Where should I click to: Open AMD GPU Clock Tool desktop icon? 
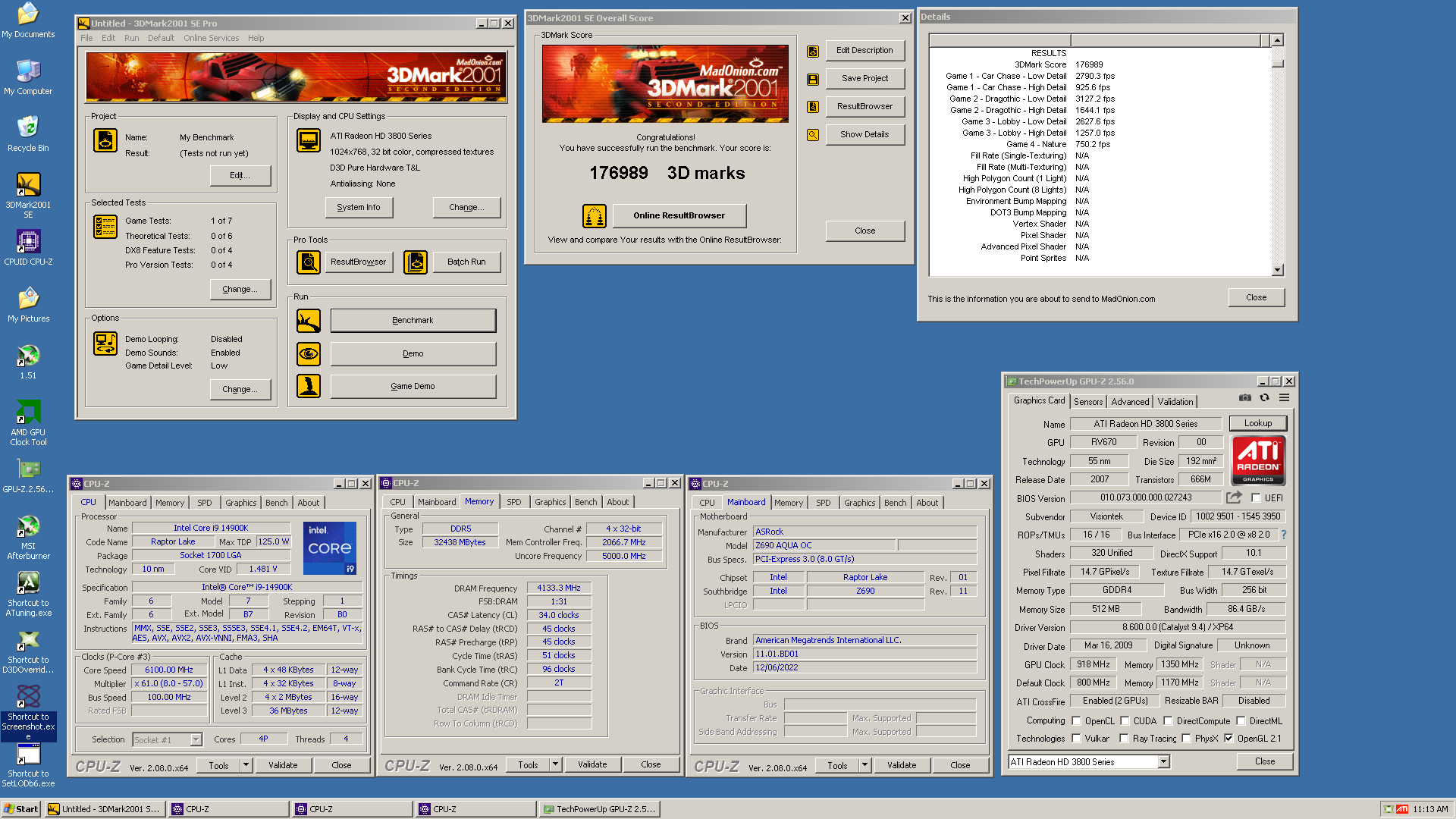point(28,422)
